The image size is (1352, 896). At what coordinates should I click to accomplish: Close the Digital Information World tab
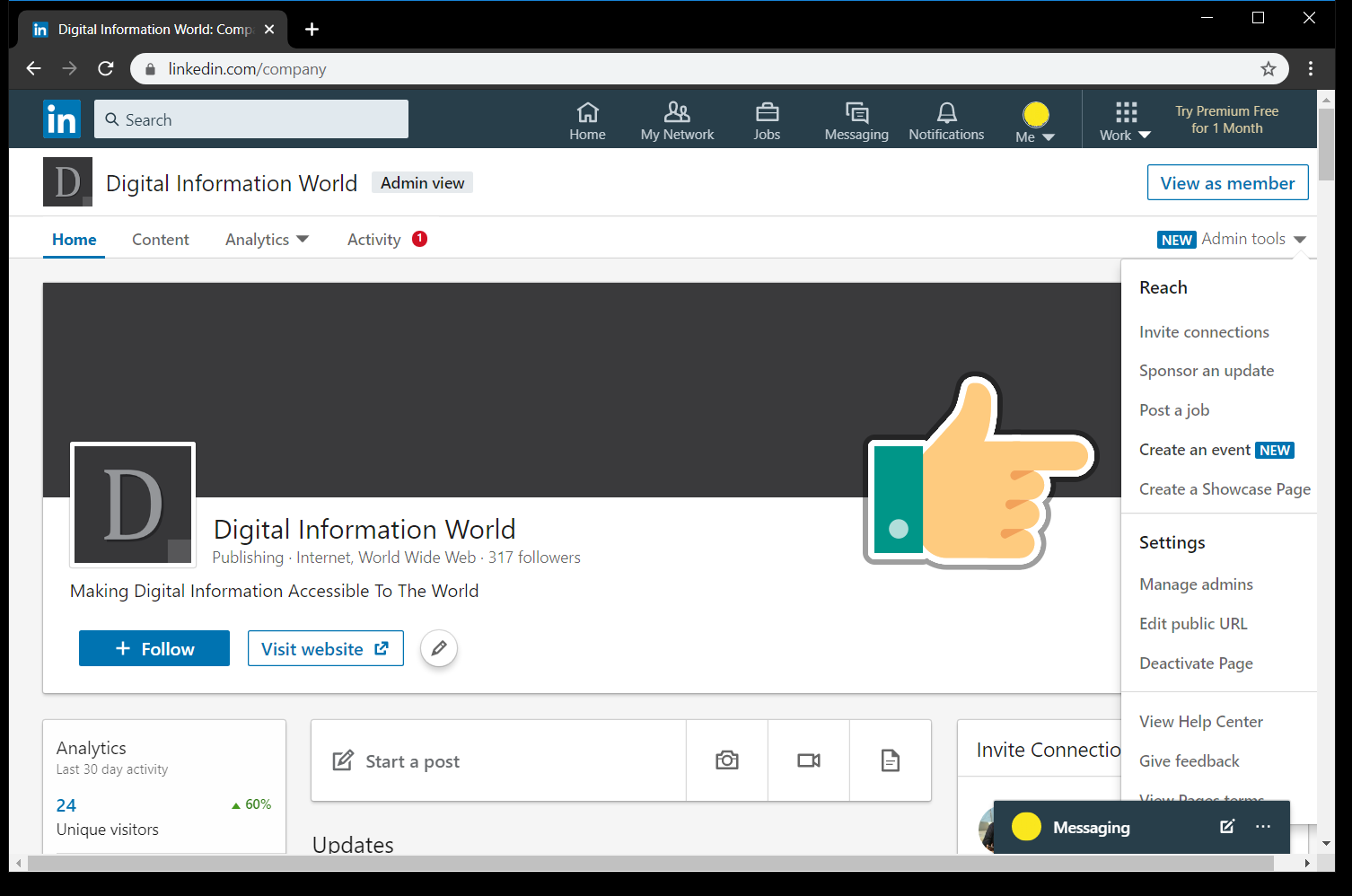[x=269, y=30]
